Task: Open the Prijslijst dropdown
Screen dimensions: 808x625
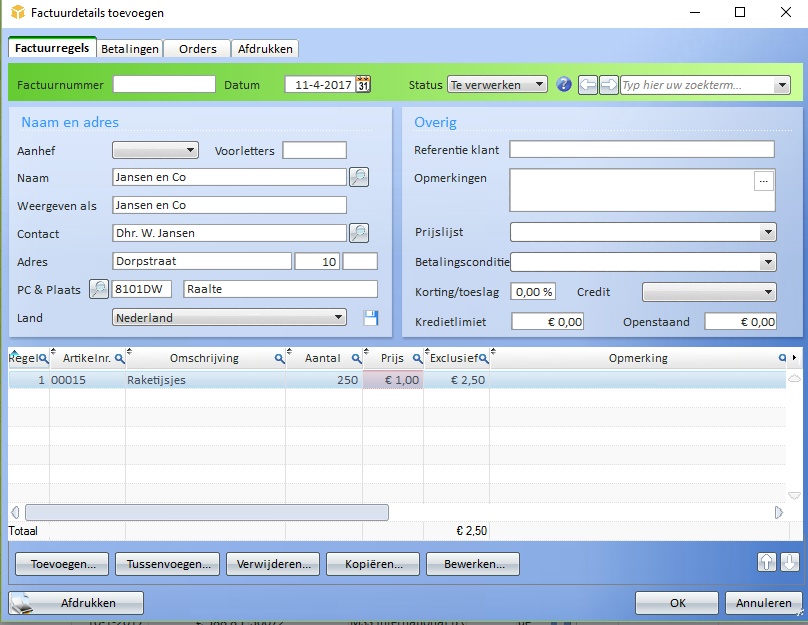Action: click(768, 232)
